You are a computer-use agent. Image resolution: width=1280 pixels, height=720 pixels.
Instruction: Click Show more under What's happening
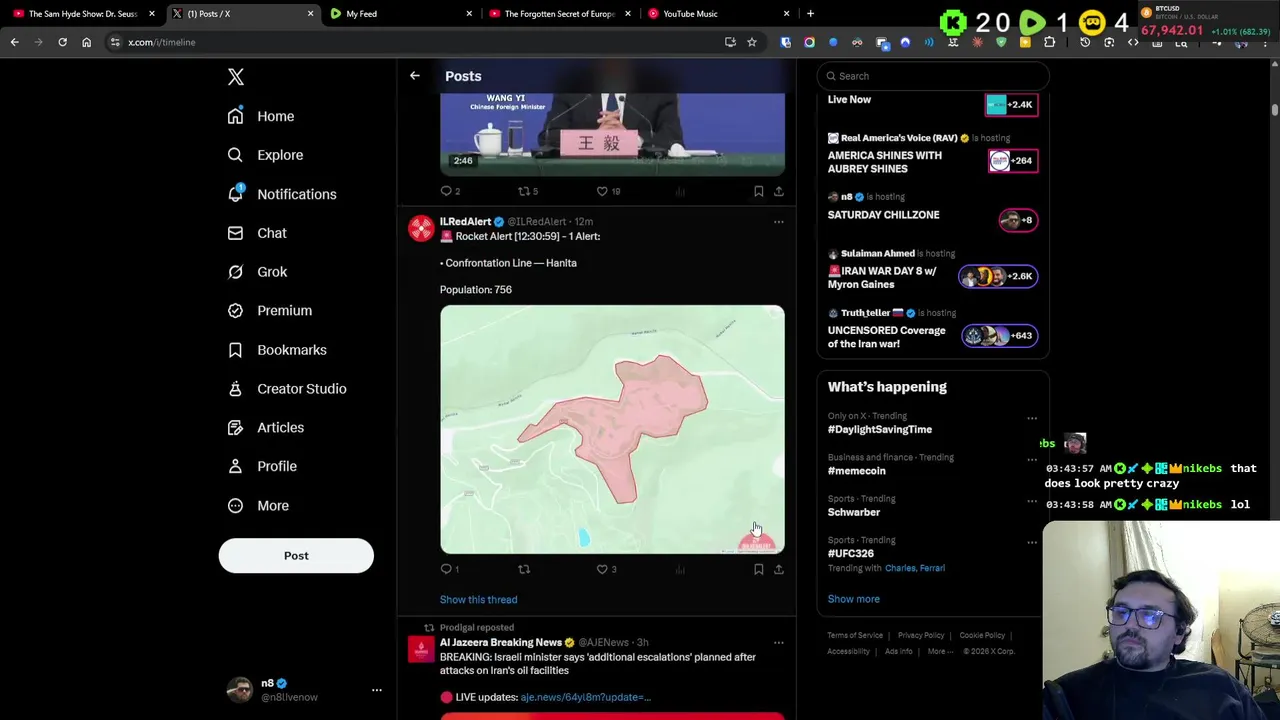pyautogui.click(x=854, y=599)
